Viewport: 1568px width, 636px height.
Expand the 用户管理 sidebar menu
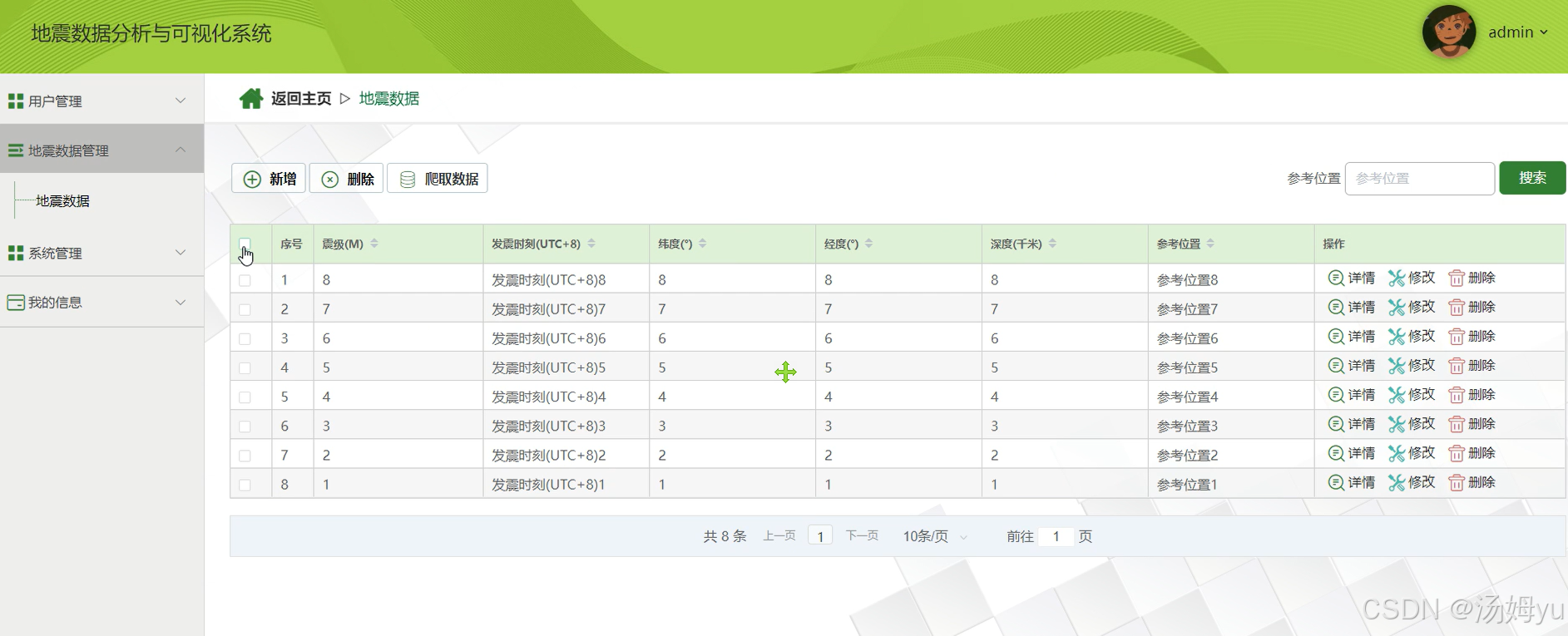point(101,101)
